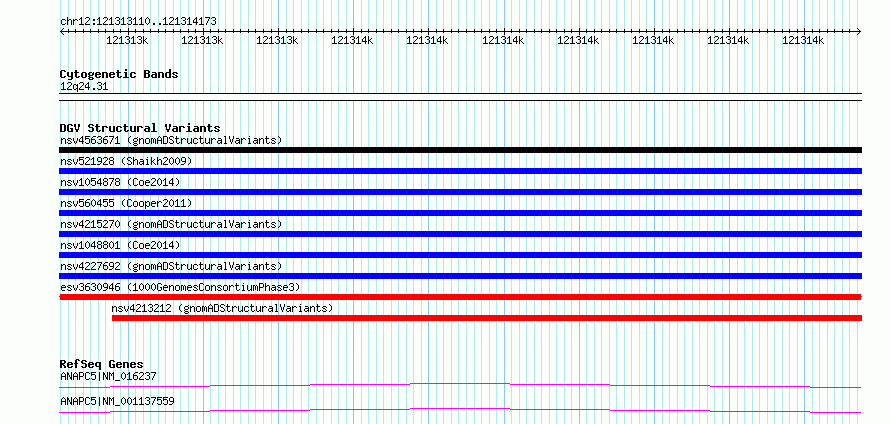890x424 pixels.
Task: Open variant nsv1054878 (Coe2014) label
Action: 120,182
